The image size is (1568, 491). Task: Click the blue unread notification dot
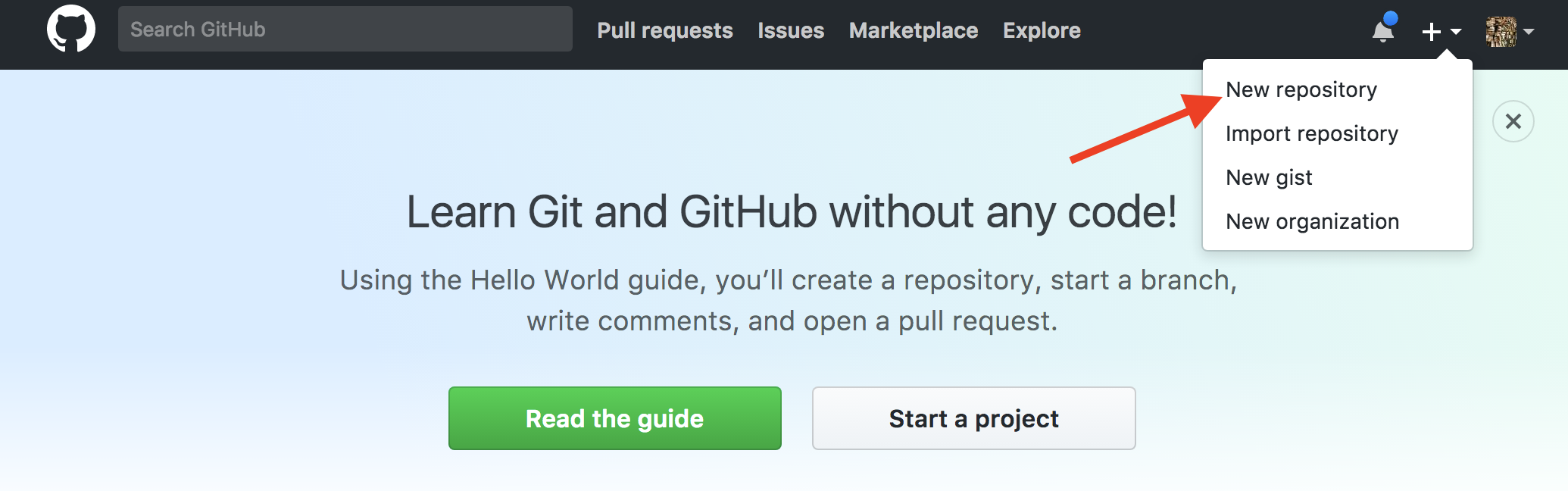coord(1390,18)
